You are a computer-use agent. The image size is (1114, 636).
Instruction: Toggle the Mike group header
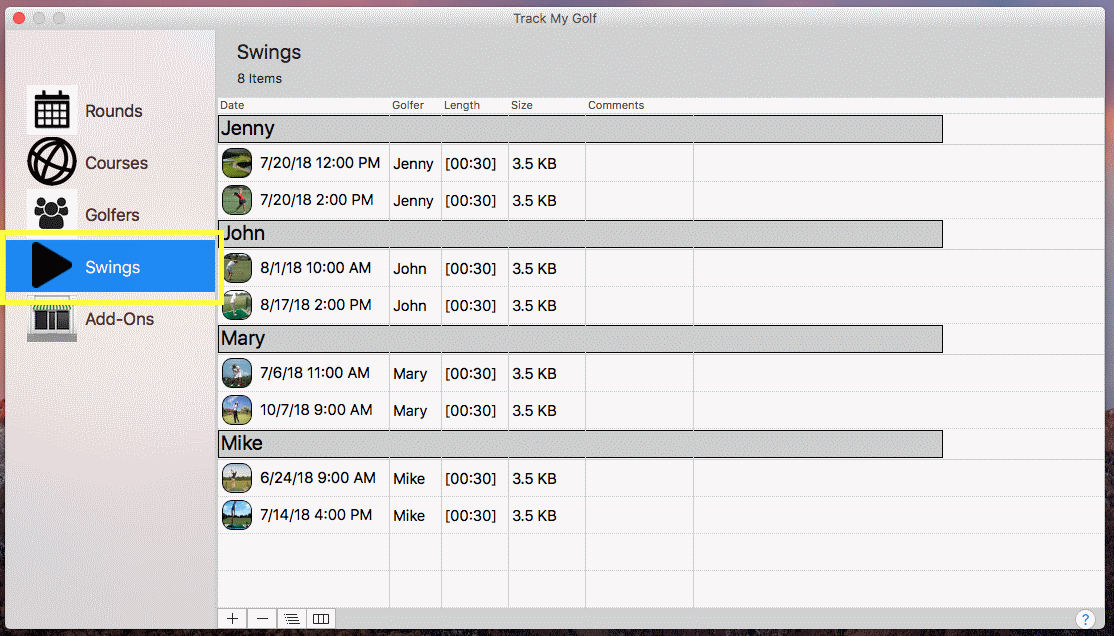coord(580,444)
